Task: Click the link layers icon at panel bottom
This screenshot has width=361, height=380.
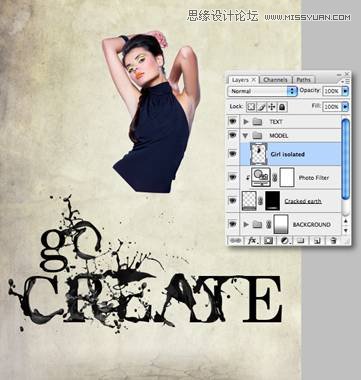Action: pyautogui.click(x=236, y=240)
